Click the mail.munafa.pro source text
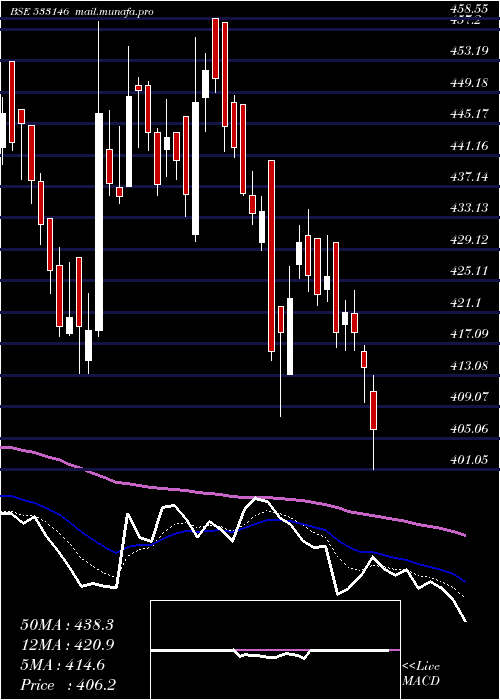This screenshot has height=700, width=500. click(x=113, y=12)
